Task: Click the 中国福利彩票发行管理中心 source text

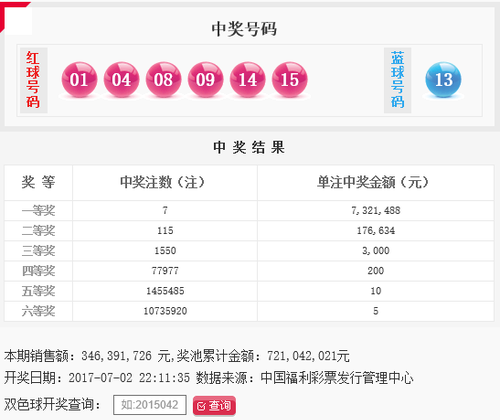Action: click(337, 378)
